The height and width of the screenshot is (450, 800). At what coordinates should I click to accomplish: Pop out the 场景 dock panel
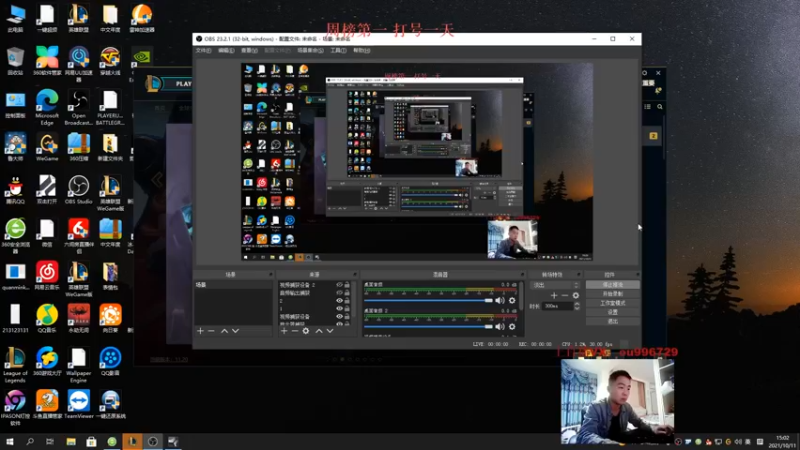(x=271, y=274)
